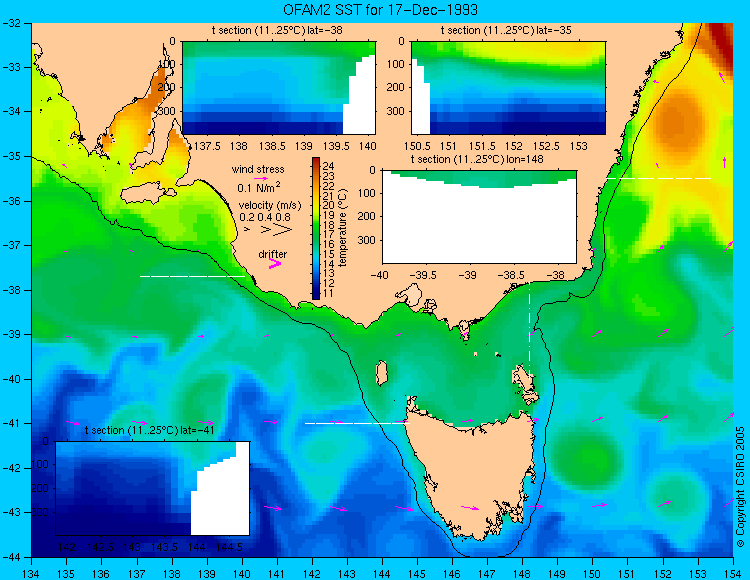Click the '0.1 N/m²' wind stress value
Image resolution: width=750 pixels, height=580 pixels.
(259, 187)
